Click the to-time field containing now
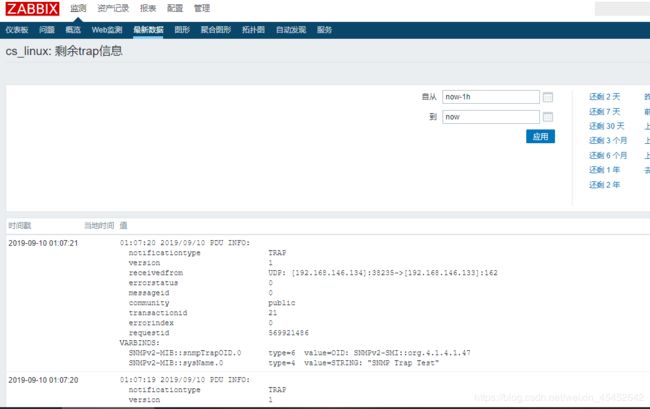This screenshot has height=409, width=650. [x=491, y=117]
